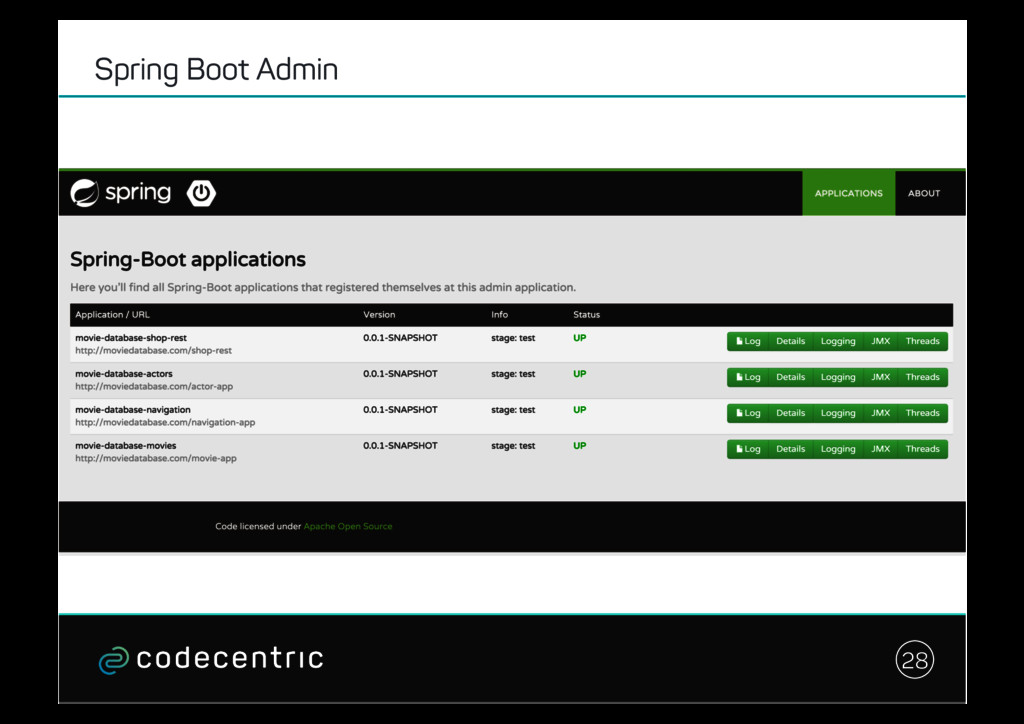Open Details for movie-database-shop-rest
The image size is (1024, 724).
(x=790, y=341)
